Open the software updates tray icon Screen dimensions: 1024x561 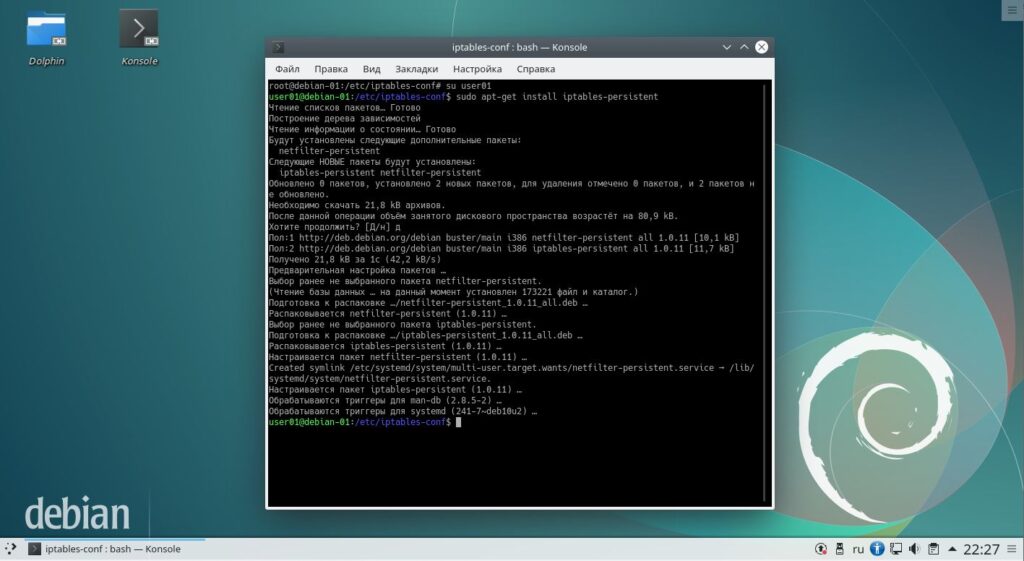click(x=821, y=549)
